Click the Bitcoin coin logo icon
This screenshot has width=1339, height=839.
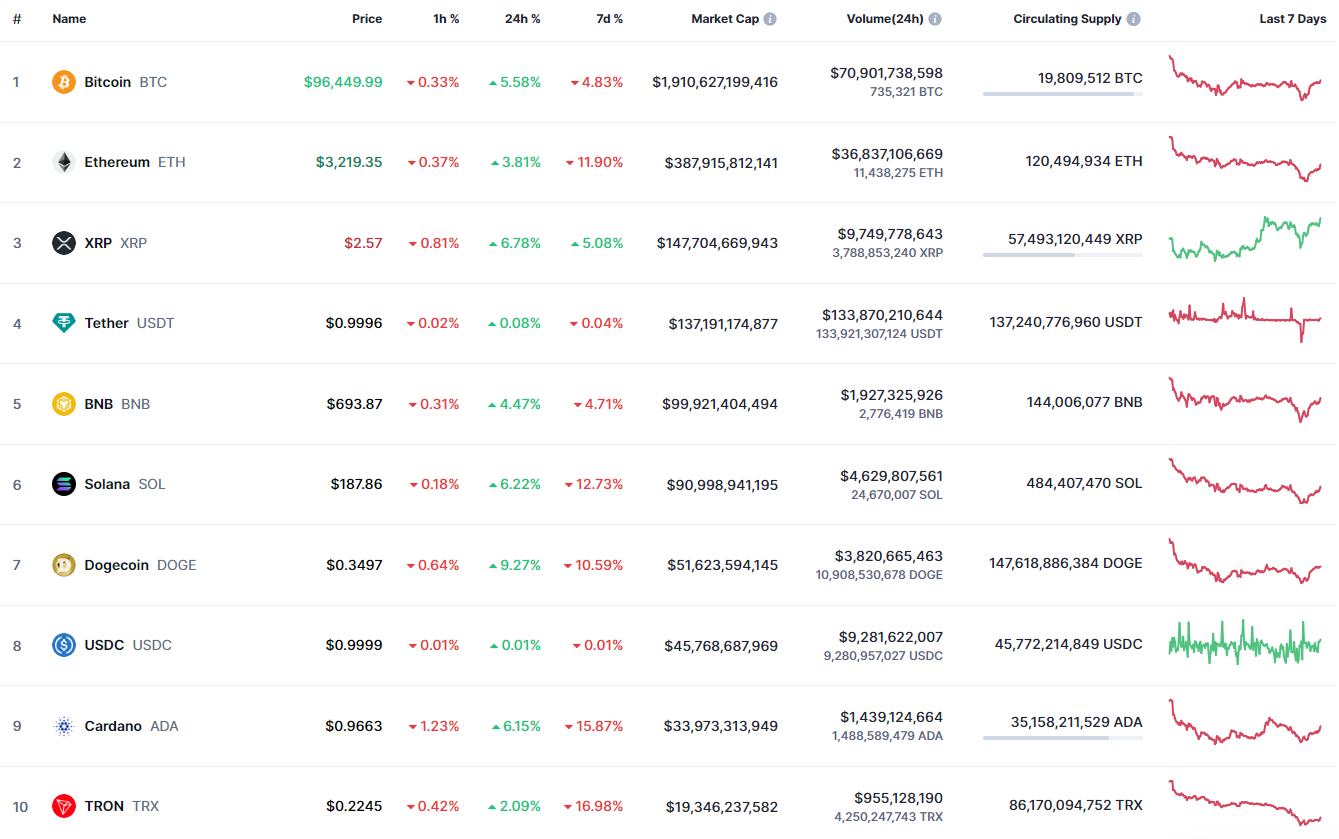(64, 82)
